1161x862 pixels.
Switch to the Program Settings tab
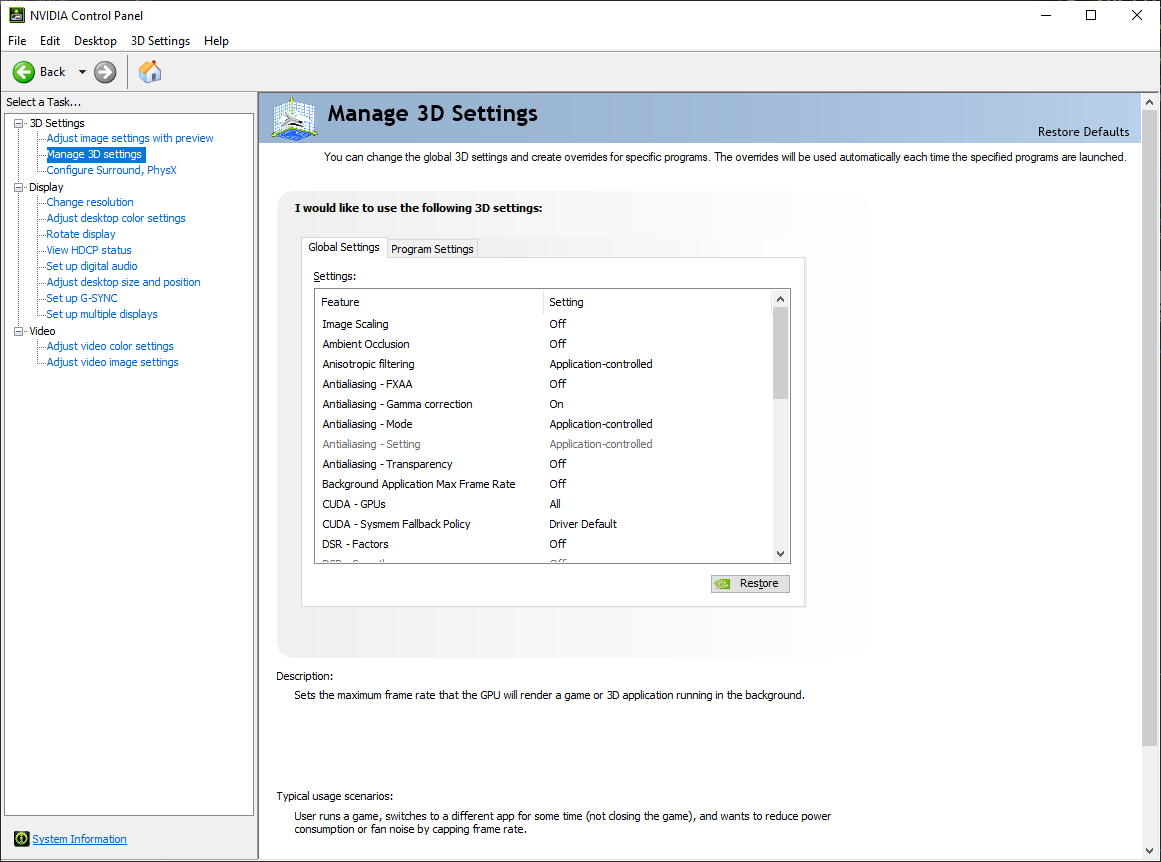(432, 249)
